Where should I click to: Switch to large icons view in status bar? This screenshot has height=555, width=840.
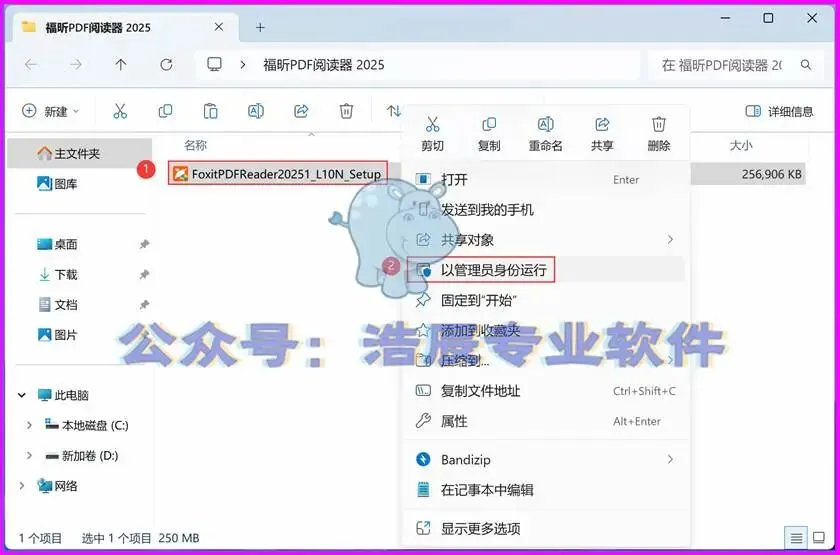[819, 537]
